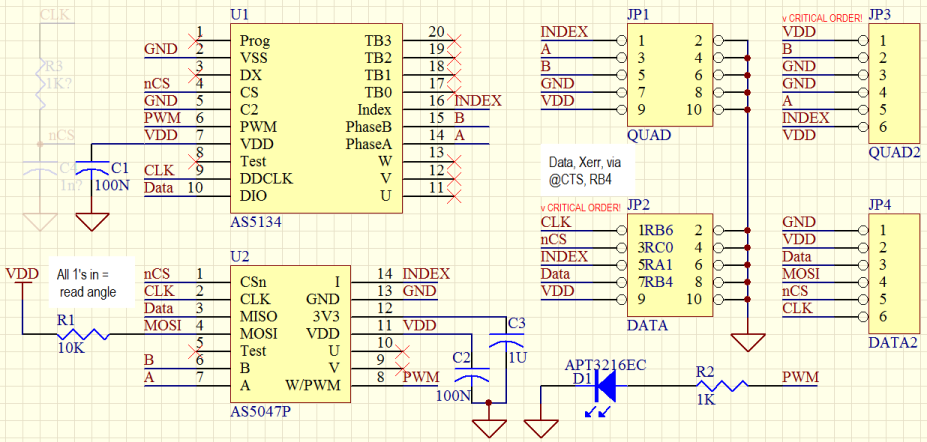Select the JP2 DATA header body
This screenshot has height=442, width=927.
670,265
